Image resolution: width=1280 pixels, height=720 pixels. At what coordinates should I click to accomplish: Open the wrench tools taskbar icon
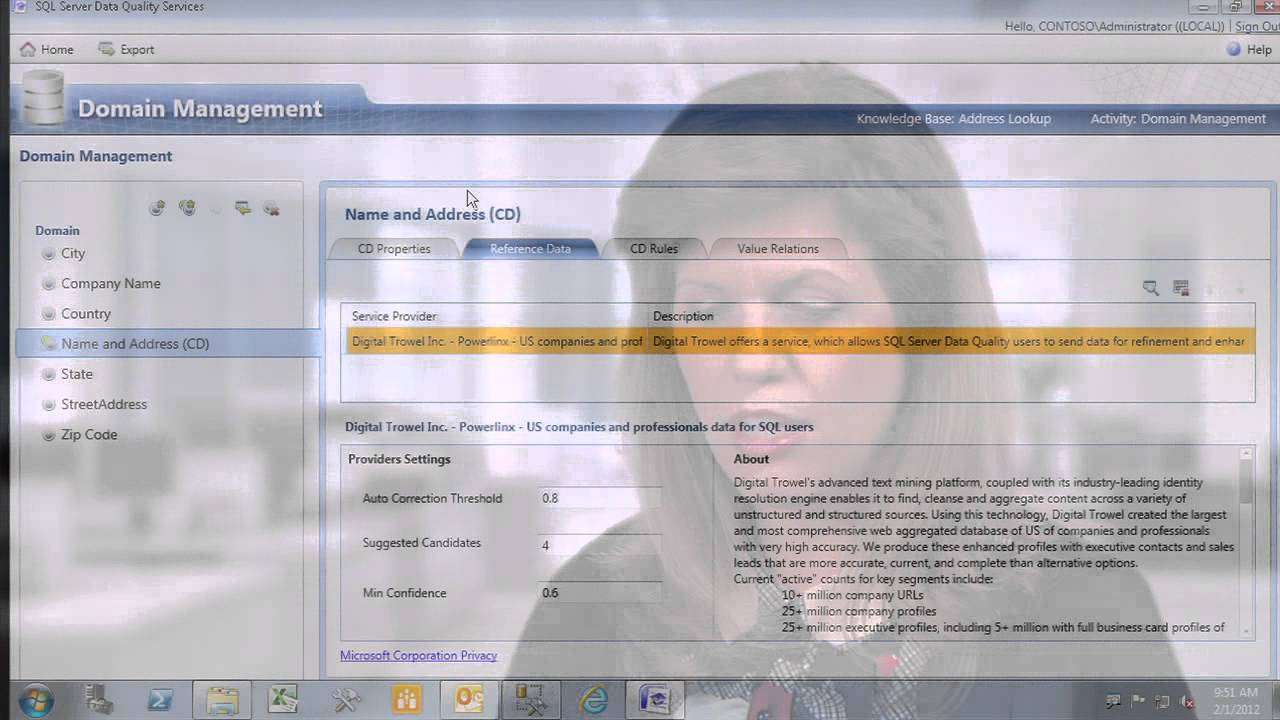point(346,700)
